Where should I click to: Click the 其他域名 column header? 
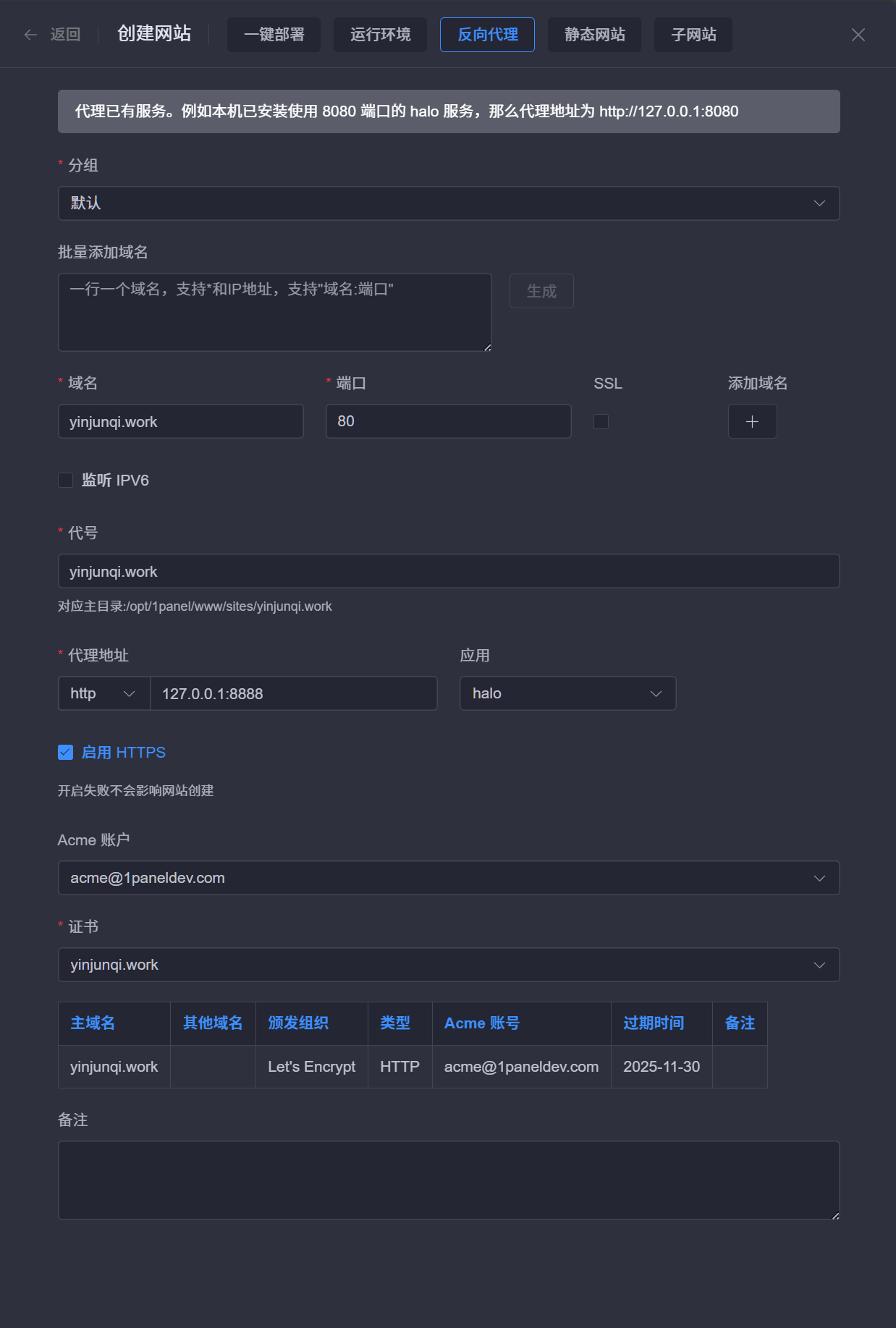pos(213,1023)
